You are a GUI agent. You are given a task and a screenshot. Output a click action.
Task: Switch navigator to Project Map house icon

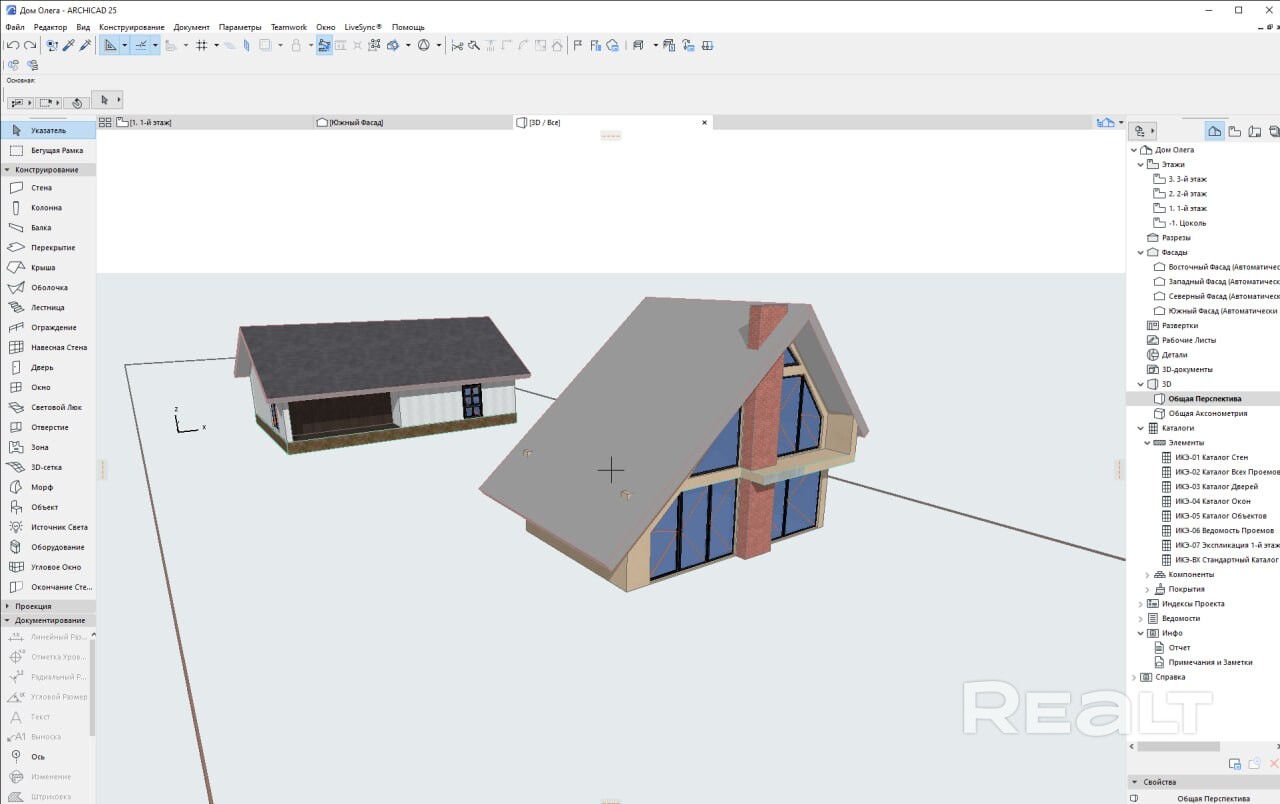point(1214,131)
